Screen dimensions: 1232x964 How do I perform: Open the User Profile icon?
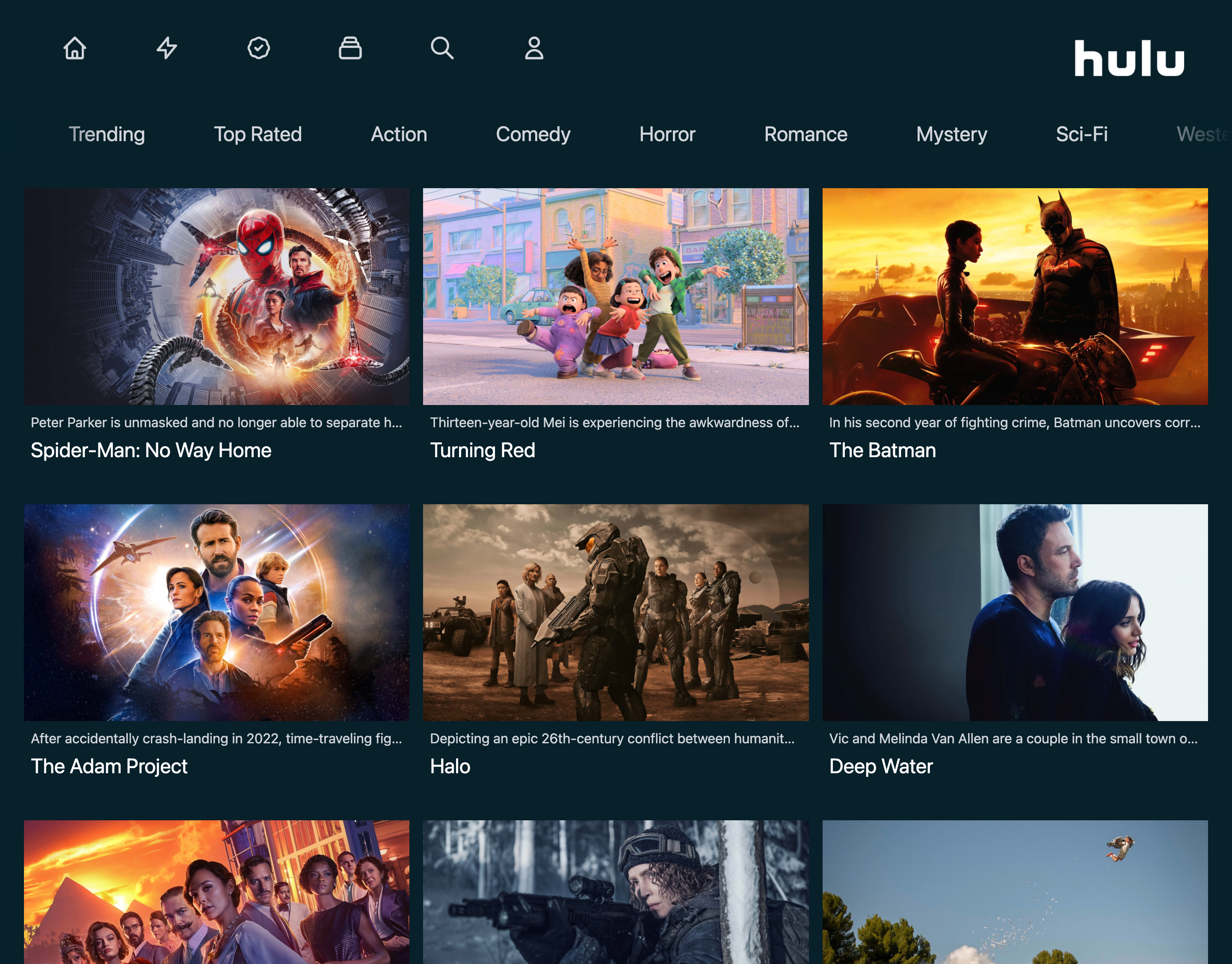534,47
